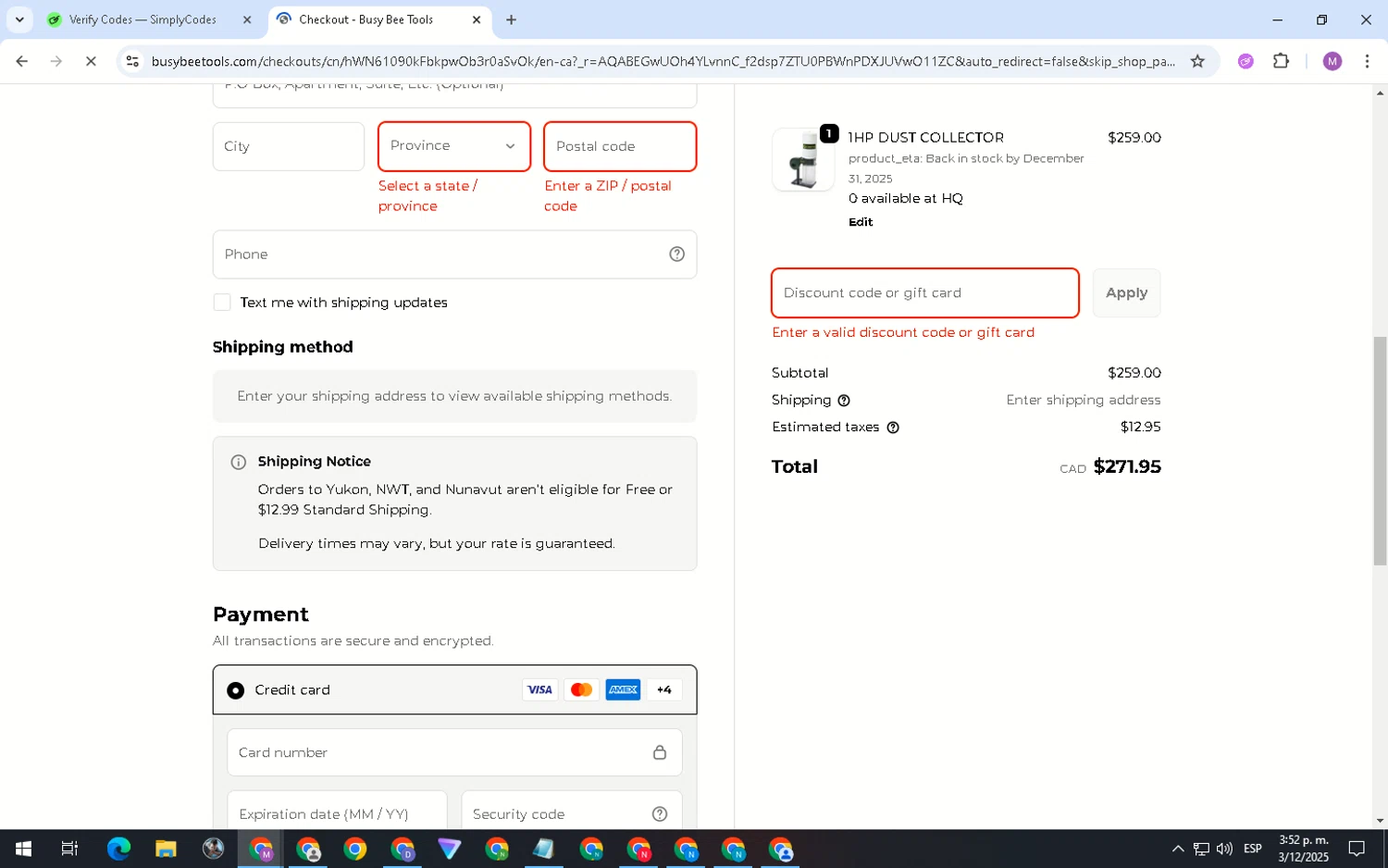1388x868 pixels.
Task: Bookmark this page with the star icon
Action: (1197, 61)
